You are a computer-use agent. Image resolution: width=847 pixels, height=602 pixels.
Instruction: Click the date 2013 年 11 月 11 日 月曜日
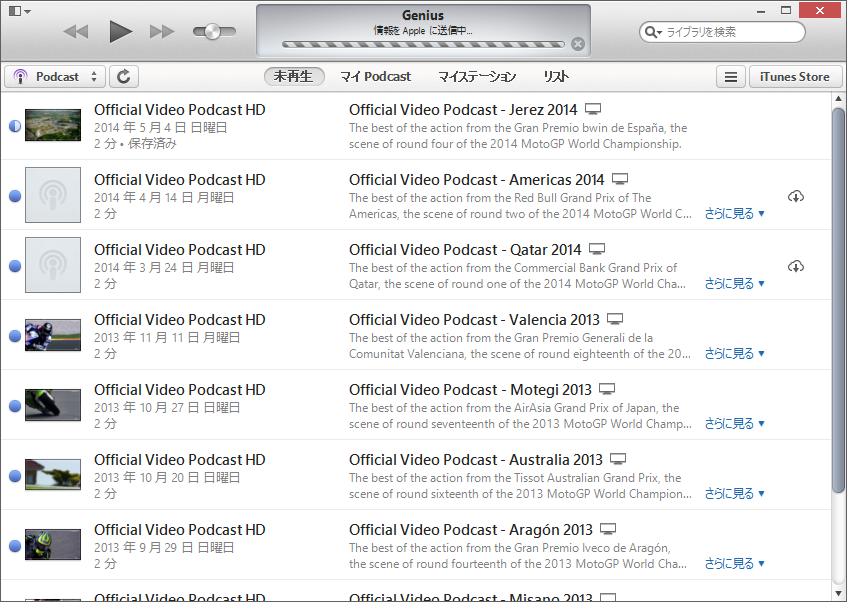coord(167,338)
